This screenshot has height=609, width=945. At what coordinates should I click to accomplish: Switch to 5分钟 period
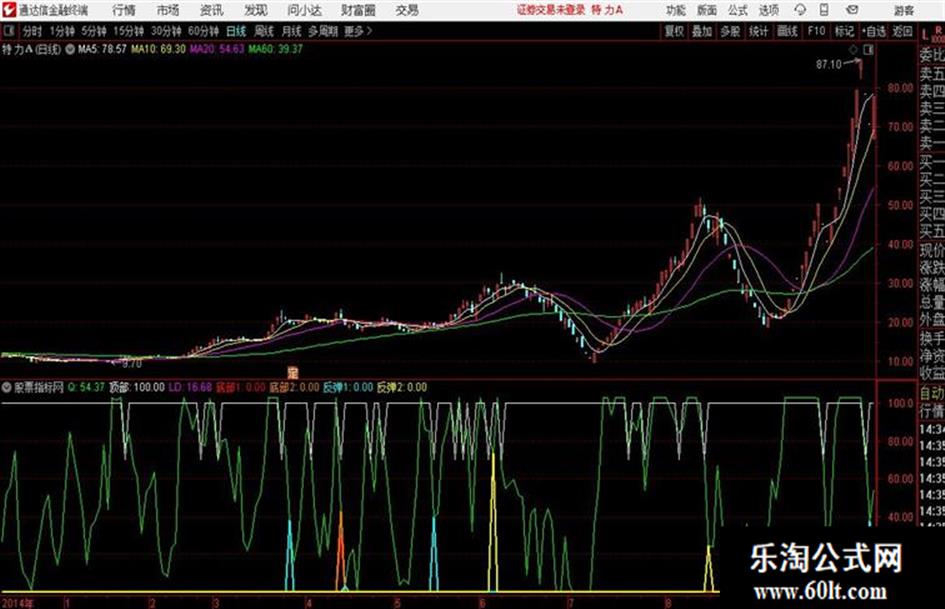point(94,31)
